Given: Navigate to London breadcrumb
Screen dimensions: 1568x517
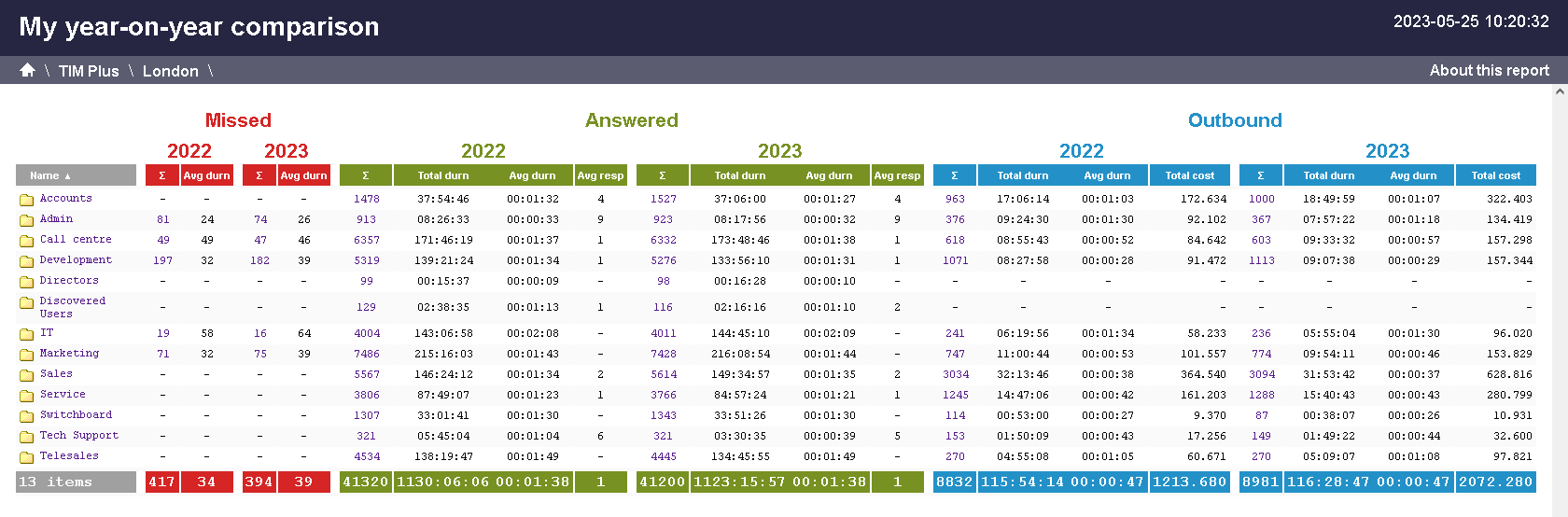Looking at the screenshot, I should [x=170, y=71].
